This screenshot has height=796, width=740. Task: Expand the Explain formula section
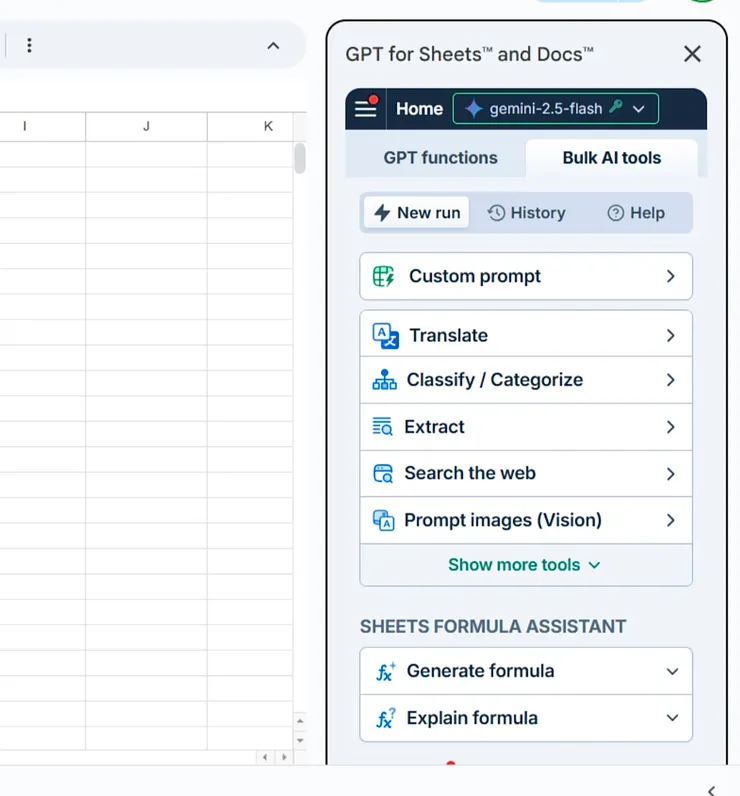point(526,718)
